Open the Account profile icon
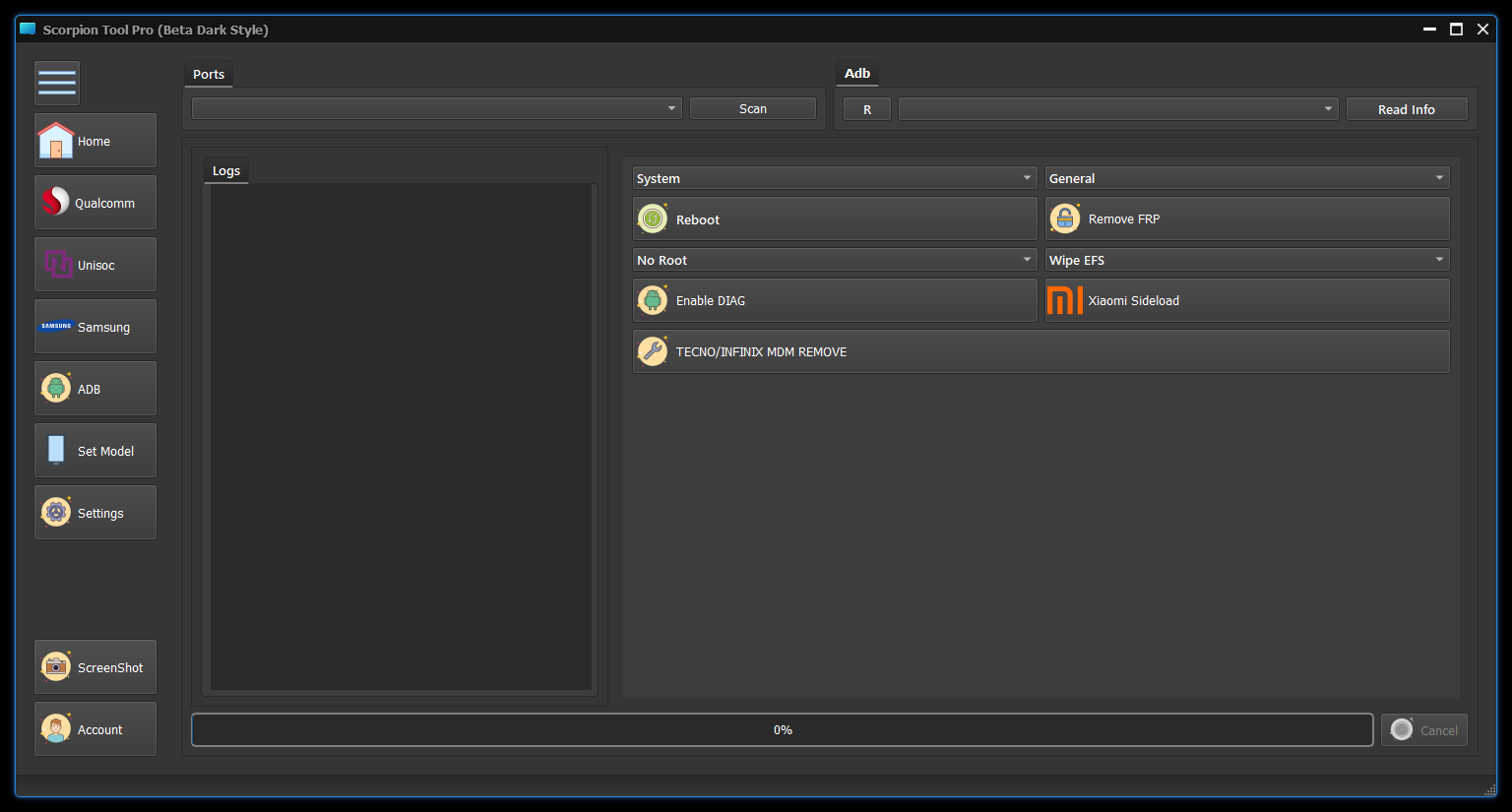The height and width of the screenshot is (812, 1512). (56, 728)
